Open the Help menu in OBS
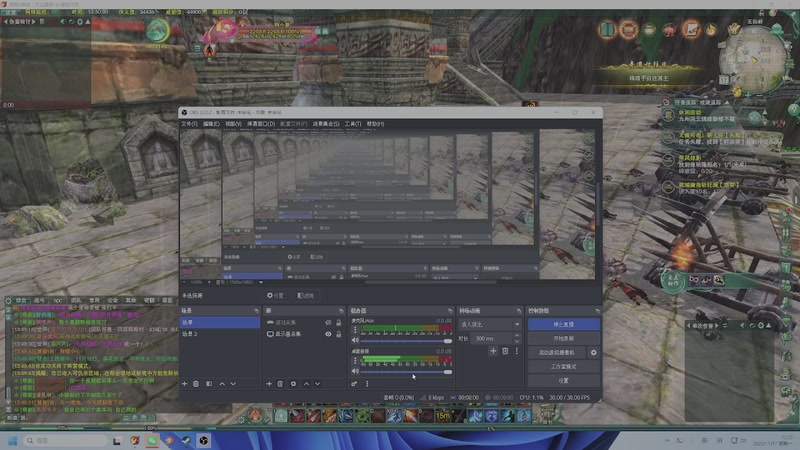The height and width of the screenshot is (450, 800). click(x=375, y=124)
